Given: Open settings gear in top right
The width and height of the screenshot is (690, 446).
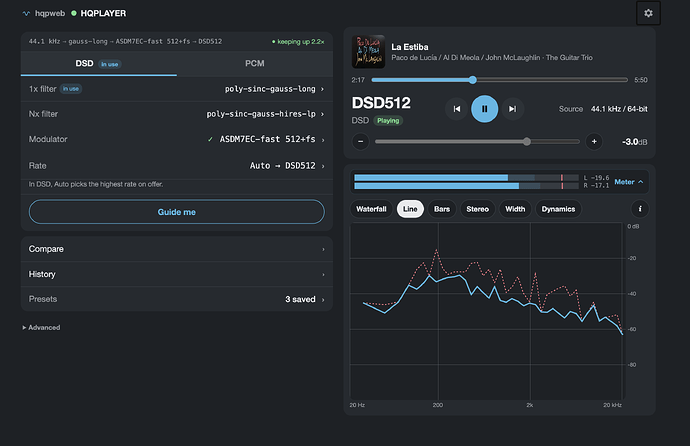Looking at the screenshot, I should click(x=648, y=13).
